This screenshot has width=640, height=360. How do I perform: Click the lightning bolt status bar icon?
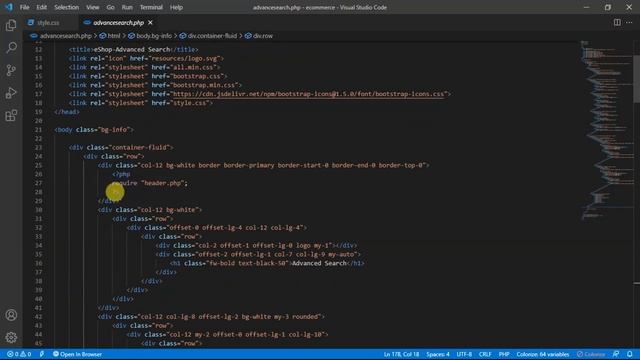click(x=42, y=354)
